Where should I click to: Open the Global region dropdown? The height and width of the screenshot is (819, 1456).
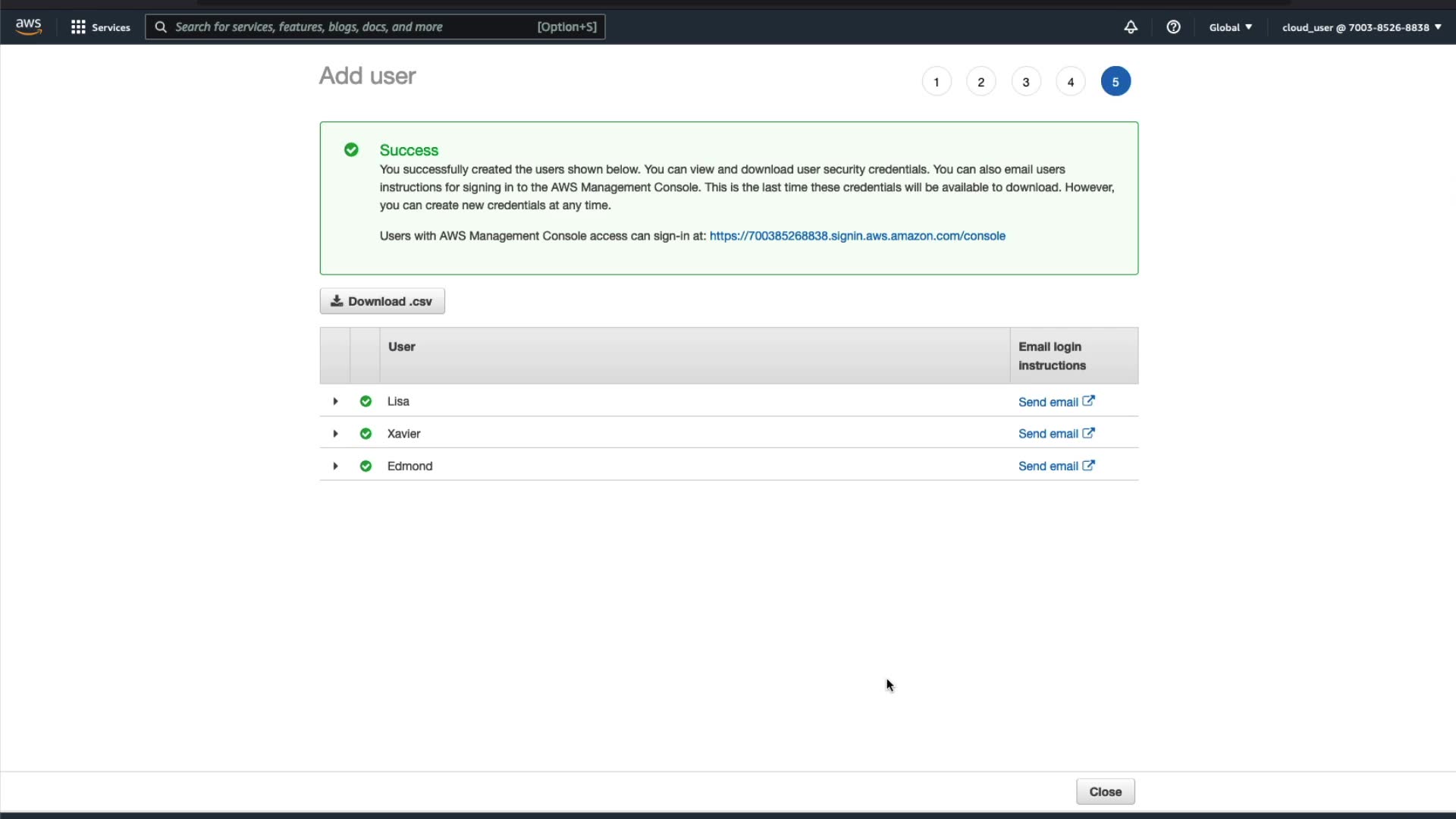click(x=1230, y=27)
